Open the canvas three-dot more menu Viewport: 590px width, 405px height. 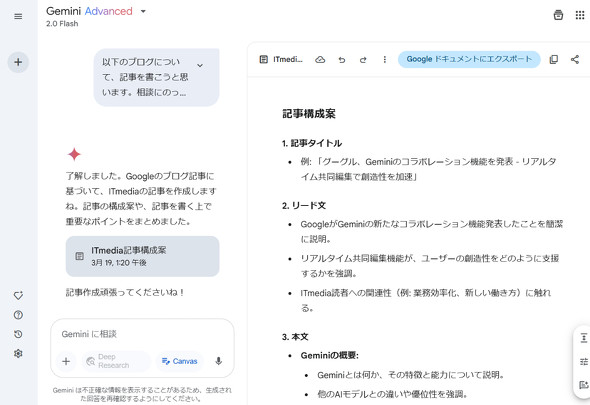pyautogui.click(x=385, y=59)
